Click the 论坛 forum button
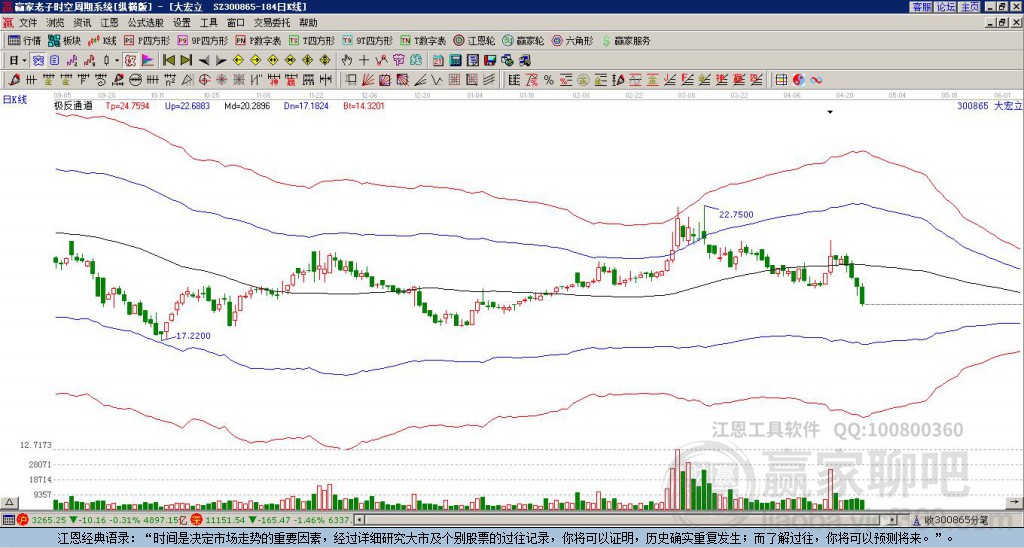Image resolution: width=1024 pixels, height=548 pixels. [945, 7]
